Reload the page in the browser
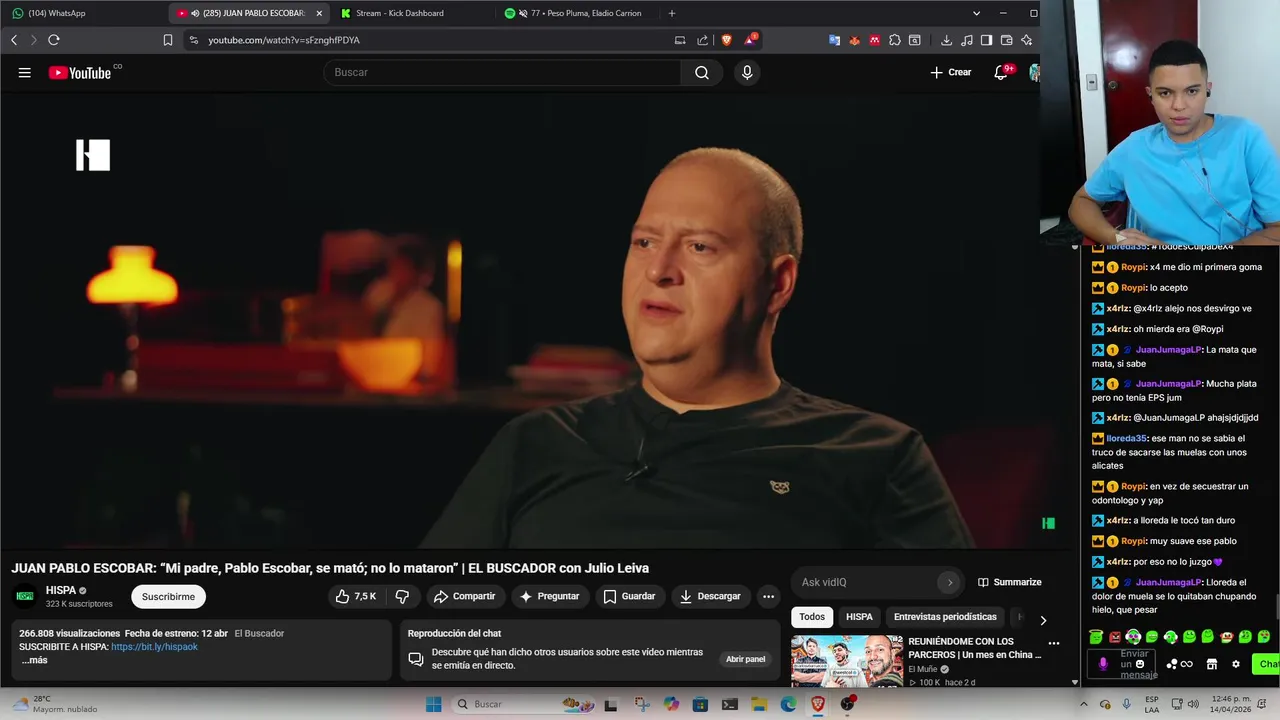Viewport: 1280px width, 720px height. [54, 40]
